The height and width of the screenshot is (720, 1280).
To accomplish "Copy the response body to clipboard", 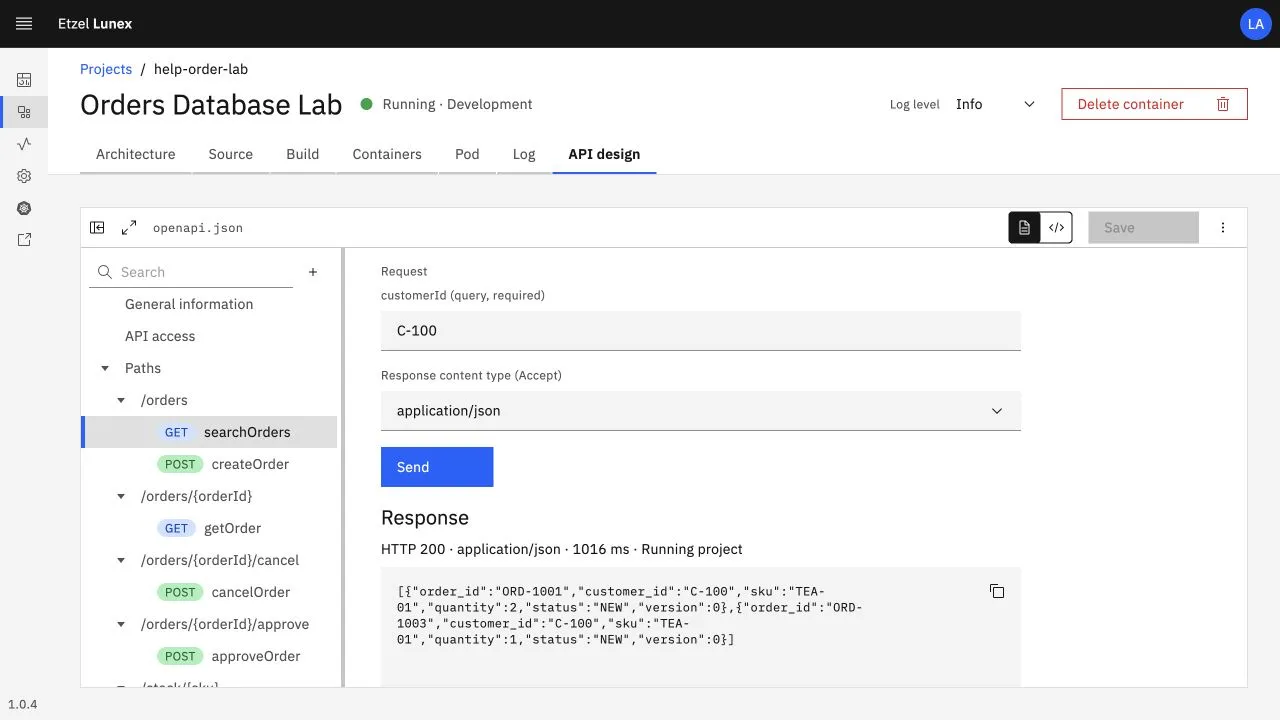I will 997,591.
